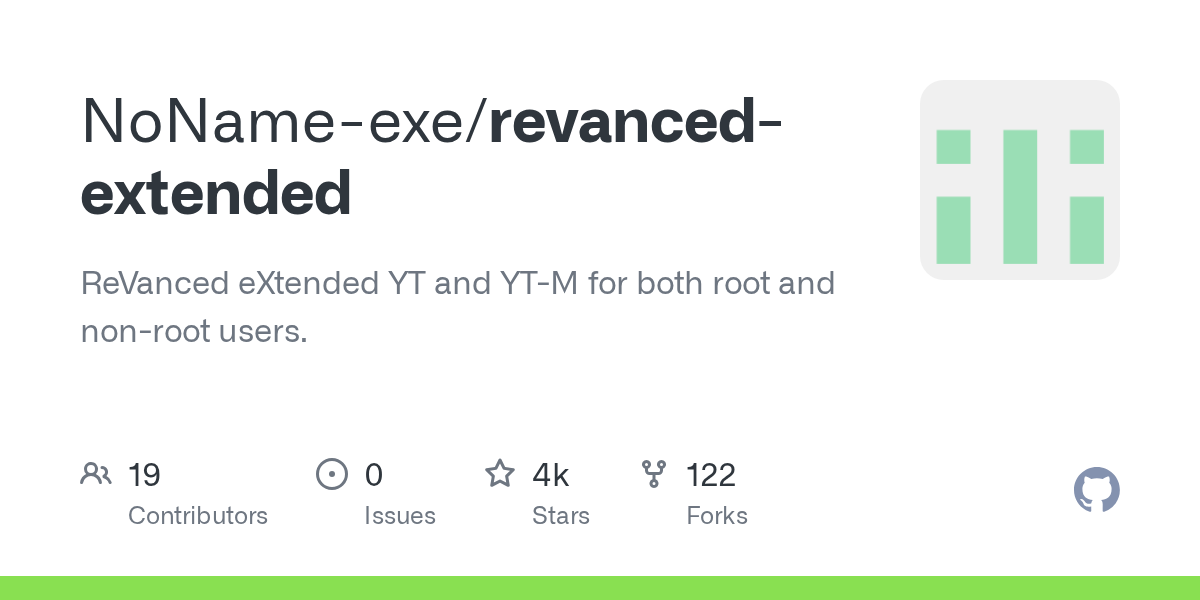This screenshot has width=1200, height=600.
Task: Click the Stars star icon
Action: [500, 474]
